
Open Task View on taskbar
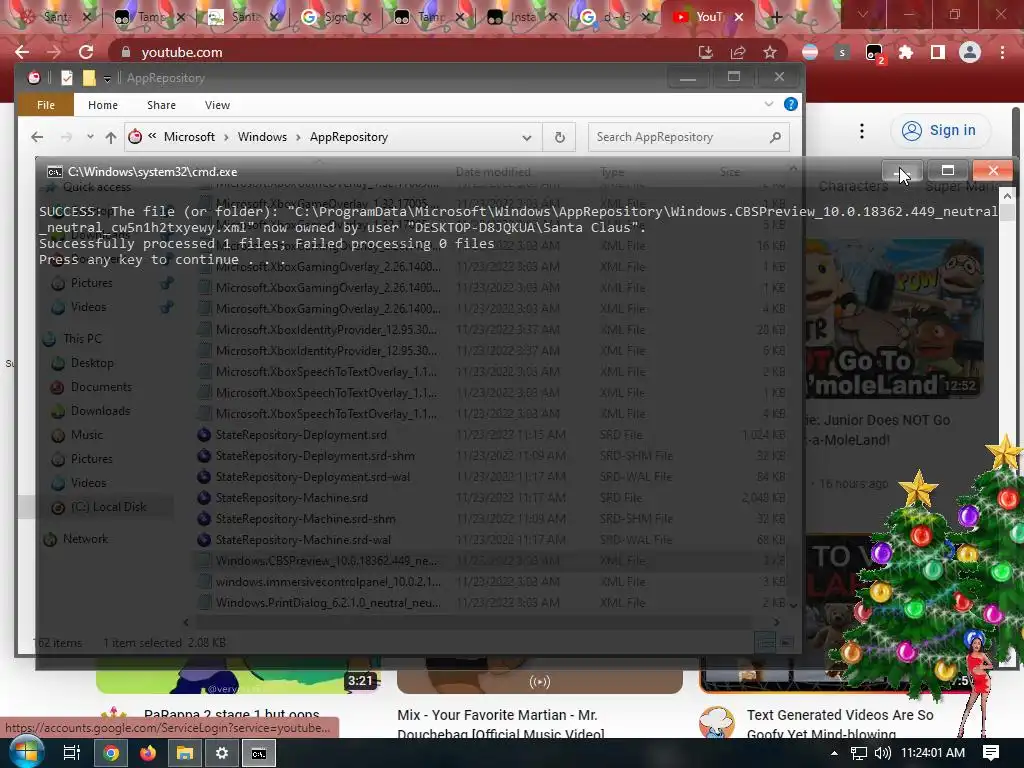71,753
